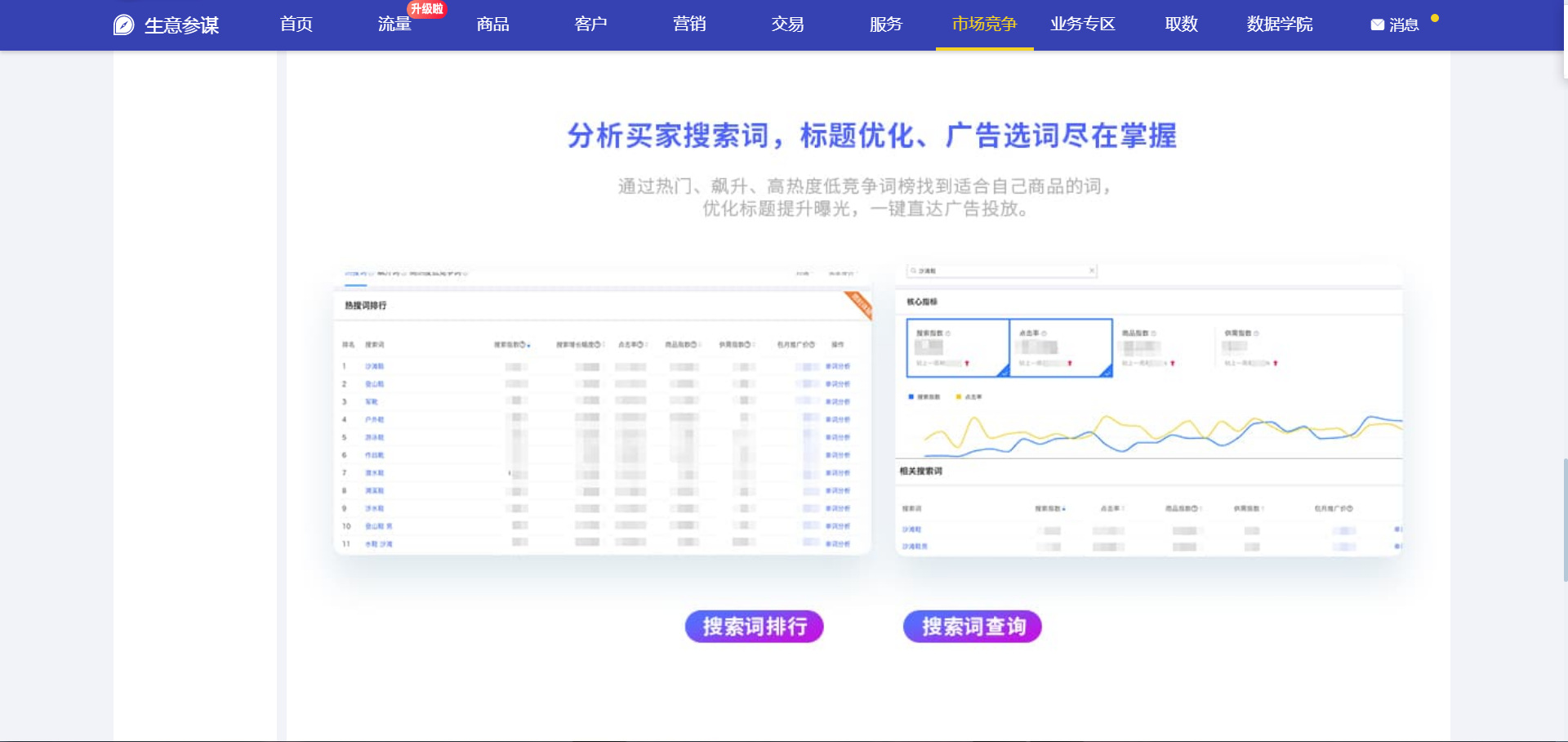1568x742 pixels.
Task: Open the 数据学院 page
Action: click(1279, 25)
